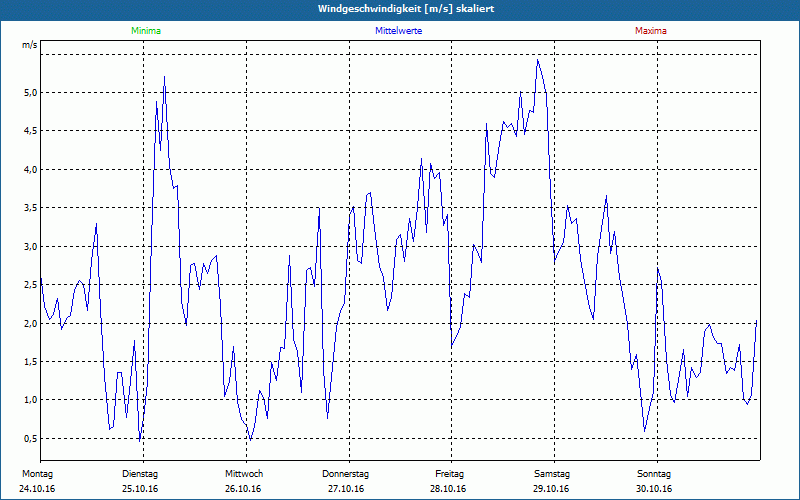The width and height of the screenshot is (800, 500).
Task: Click the date 24.10.16
Action: tap(37, 489)
